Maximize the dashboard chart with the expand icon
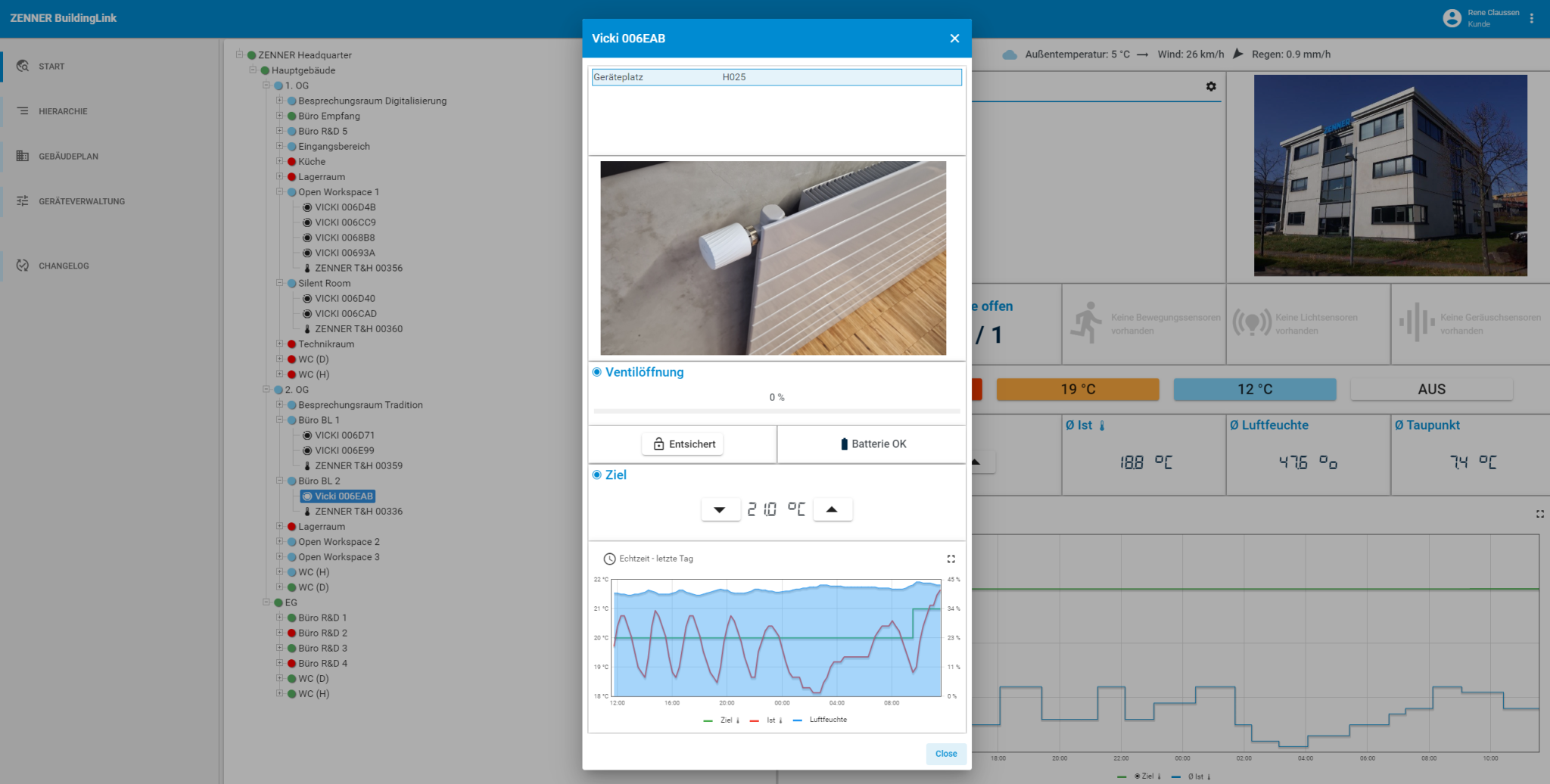This screenshot has width=1550, height=784. pyautogui.click(x=1540, y=514)
